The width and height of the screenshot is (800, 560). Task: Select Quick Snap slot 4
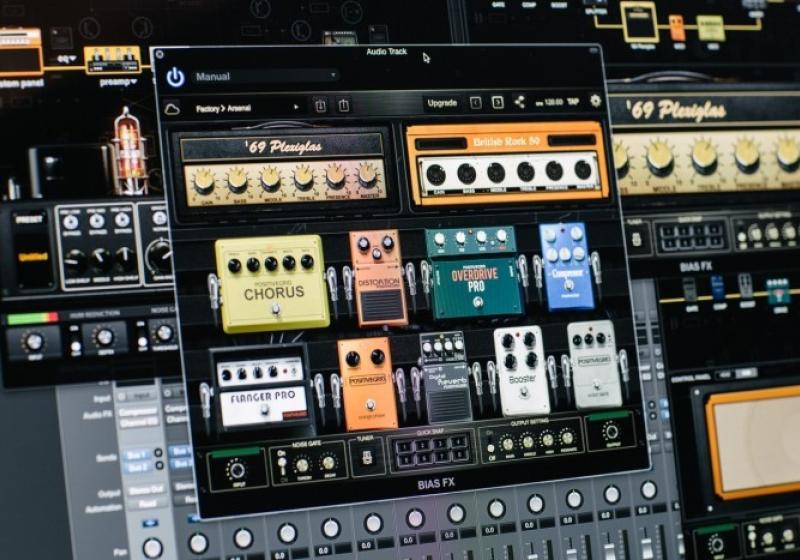point(459,442)
